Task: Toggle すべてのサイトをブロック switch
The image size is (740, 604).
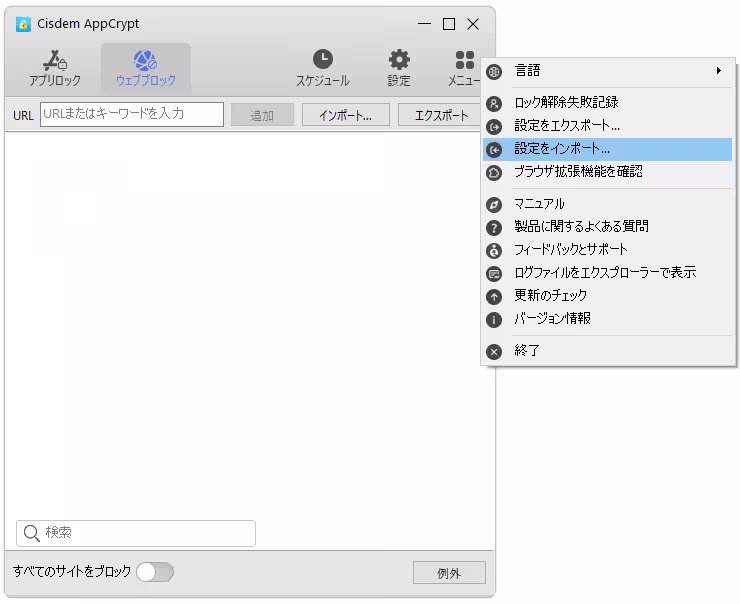Action: [155, 572]
